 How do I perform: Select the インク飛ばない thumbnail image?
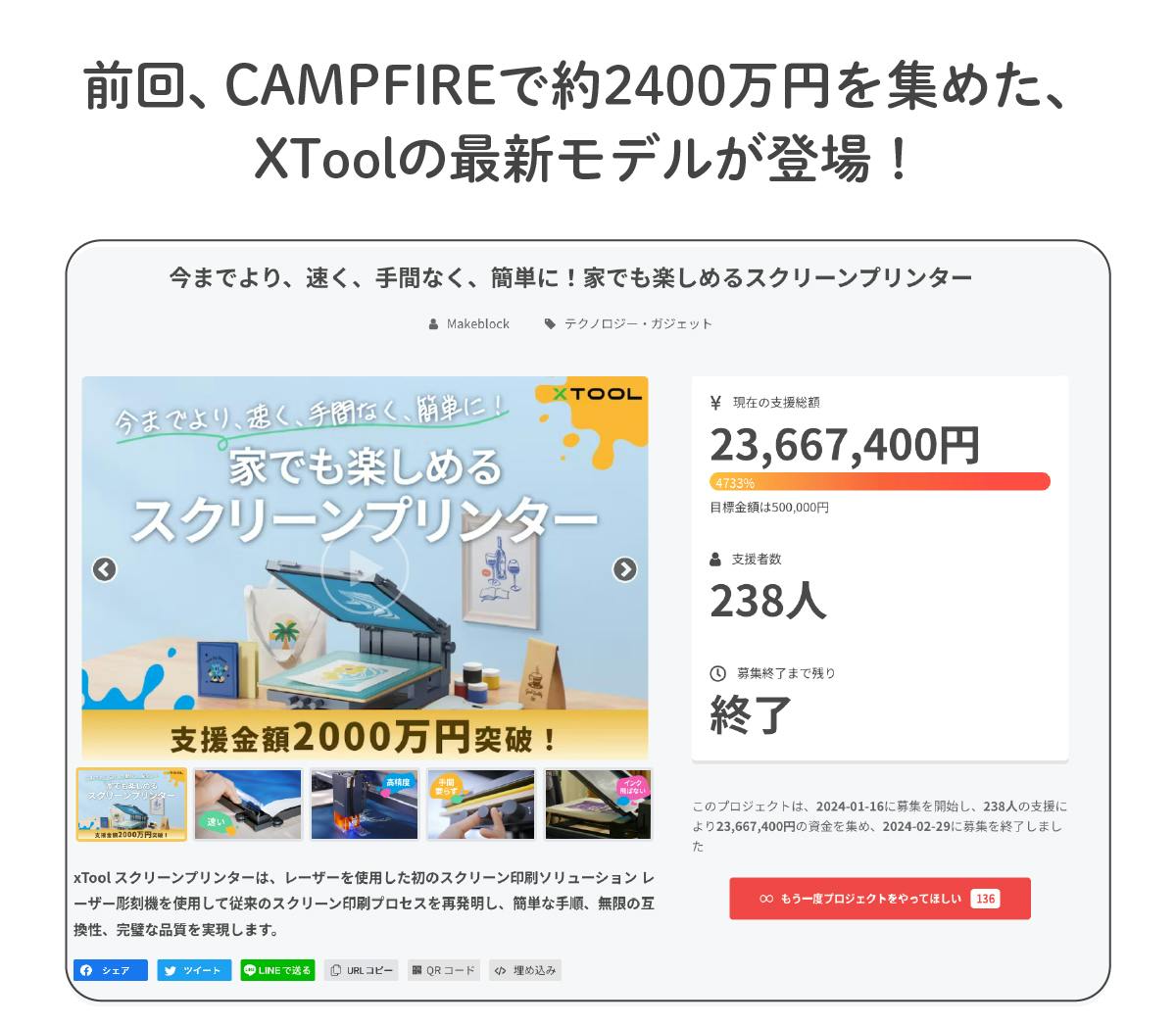coord(598,805)
